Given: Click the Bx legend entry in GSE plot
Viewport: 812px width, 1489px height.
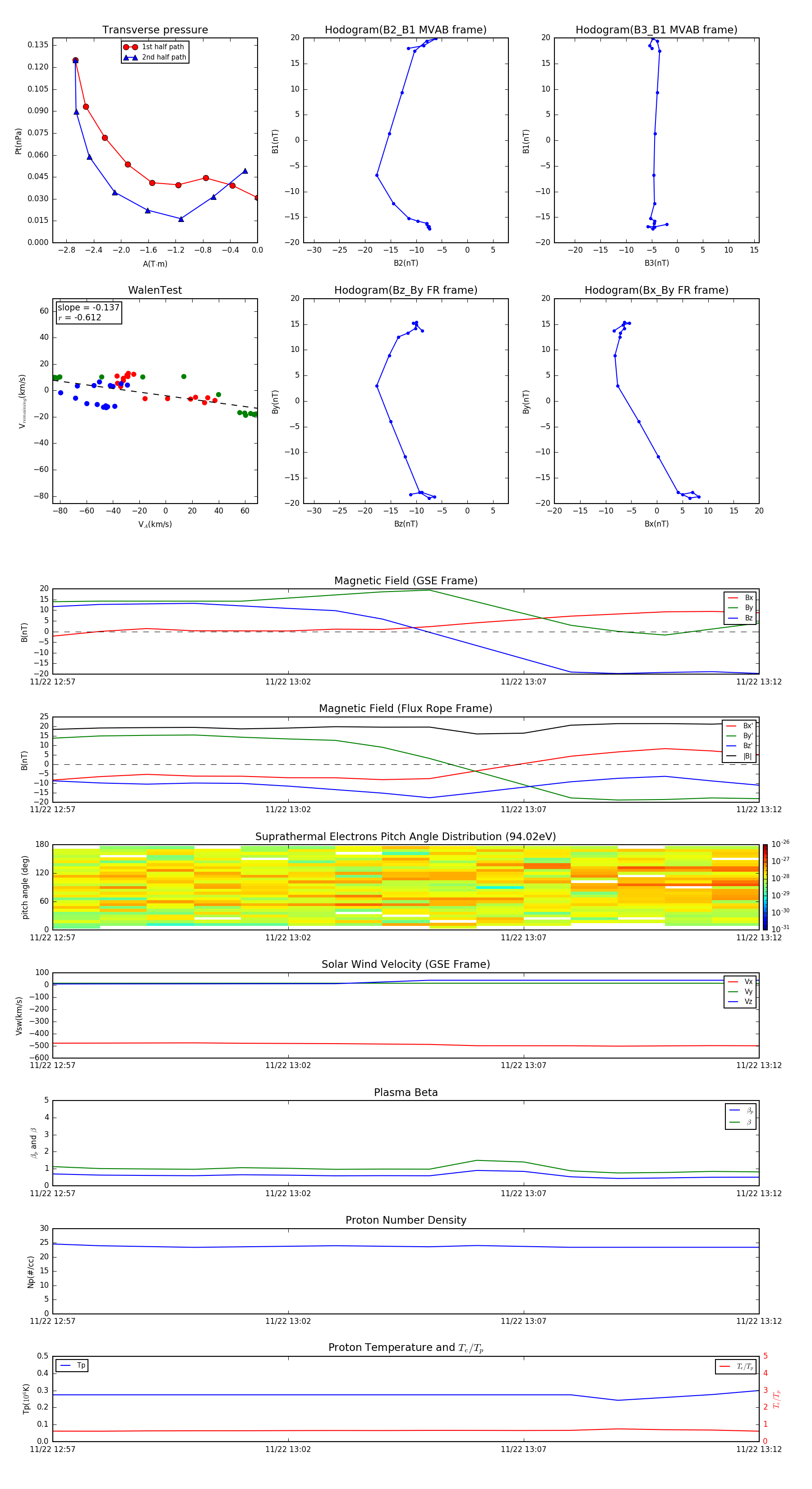Looking at the screenshot, I should click(740, 598).
